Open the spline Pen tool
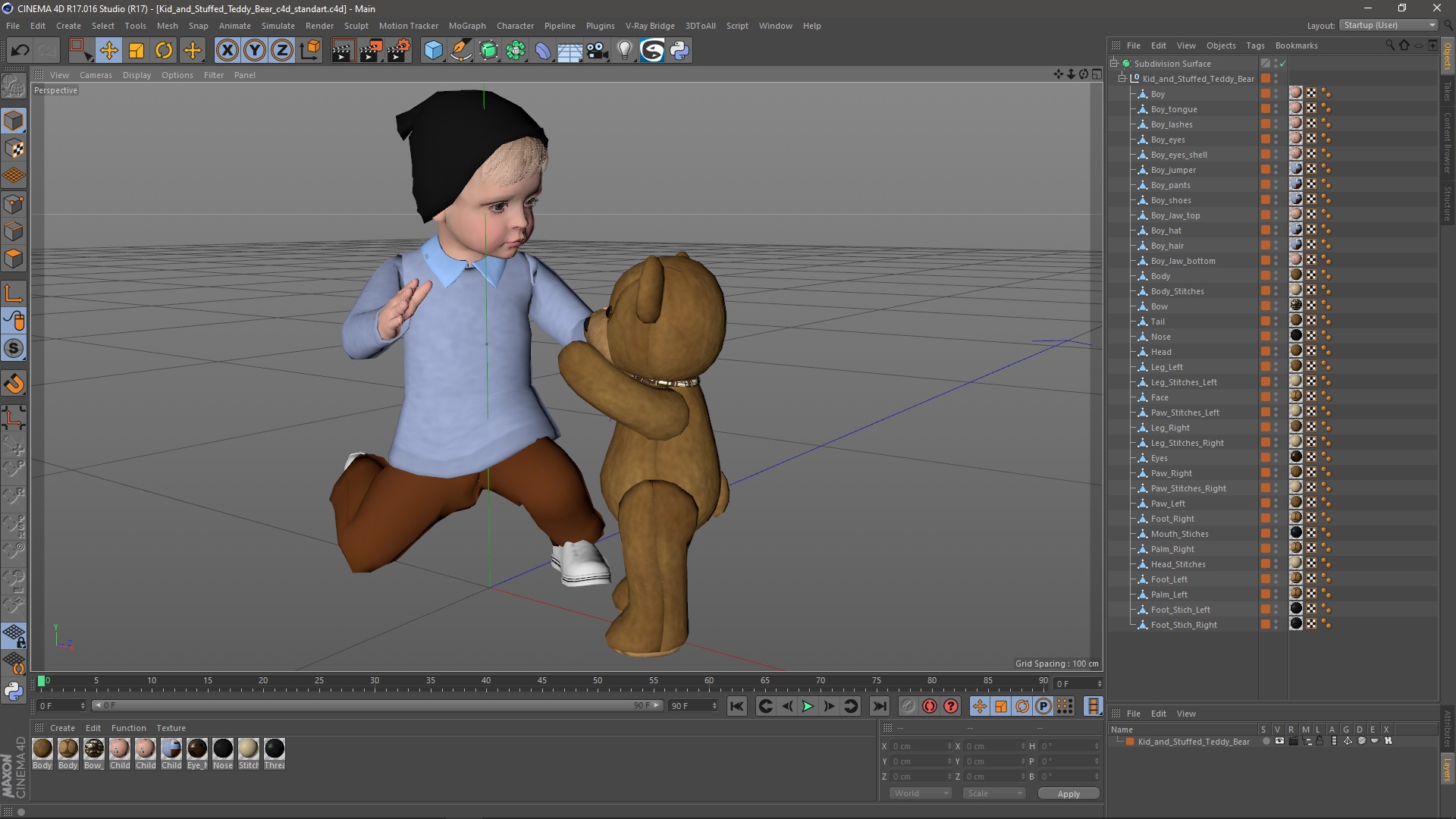1456x819 pixels. click(x=461, y=51)
